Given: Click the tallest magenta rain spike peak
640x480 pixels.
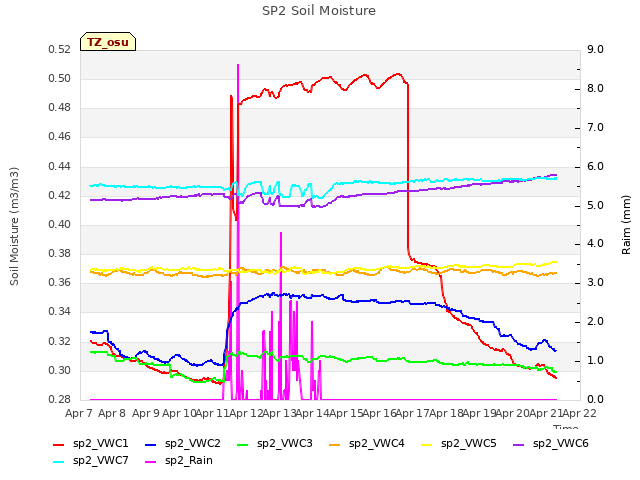Looking at the screenshot, I should (x=238, y=65).
